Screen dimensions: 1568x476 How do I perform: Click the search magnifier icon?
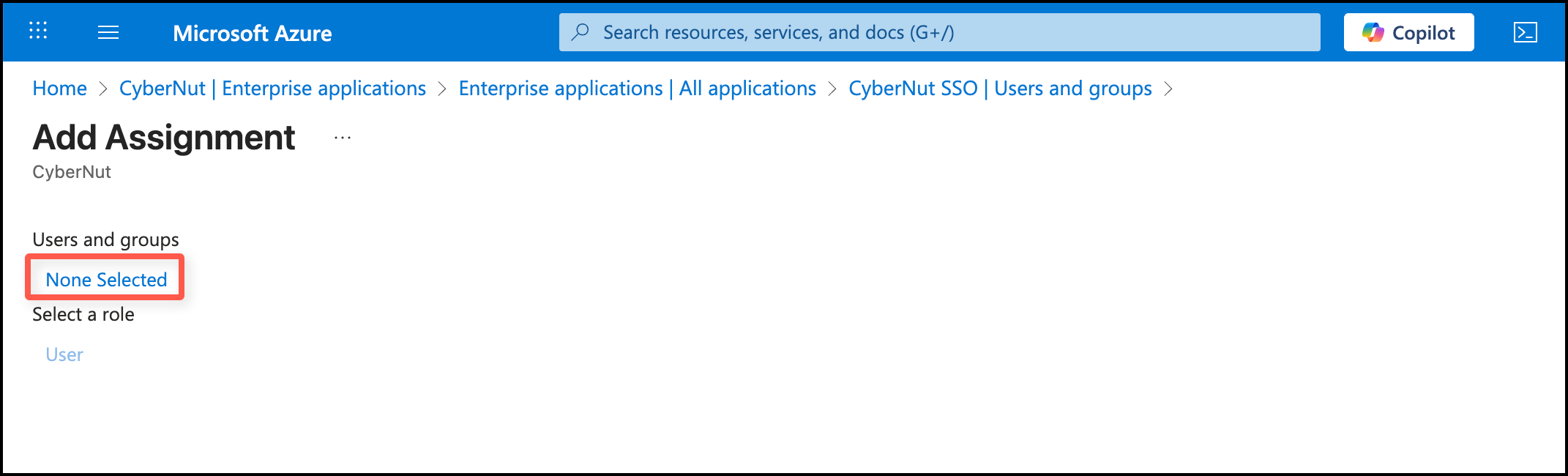point(580,32)
